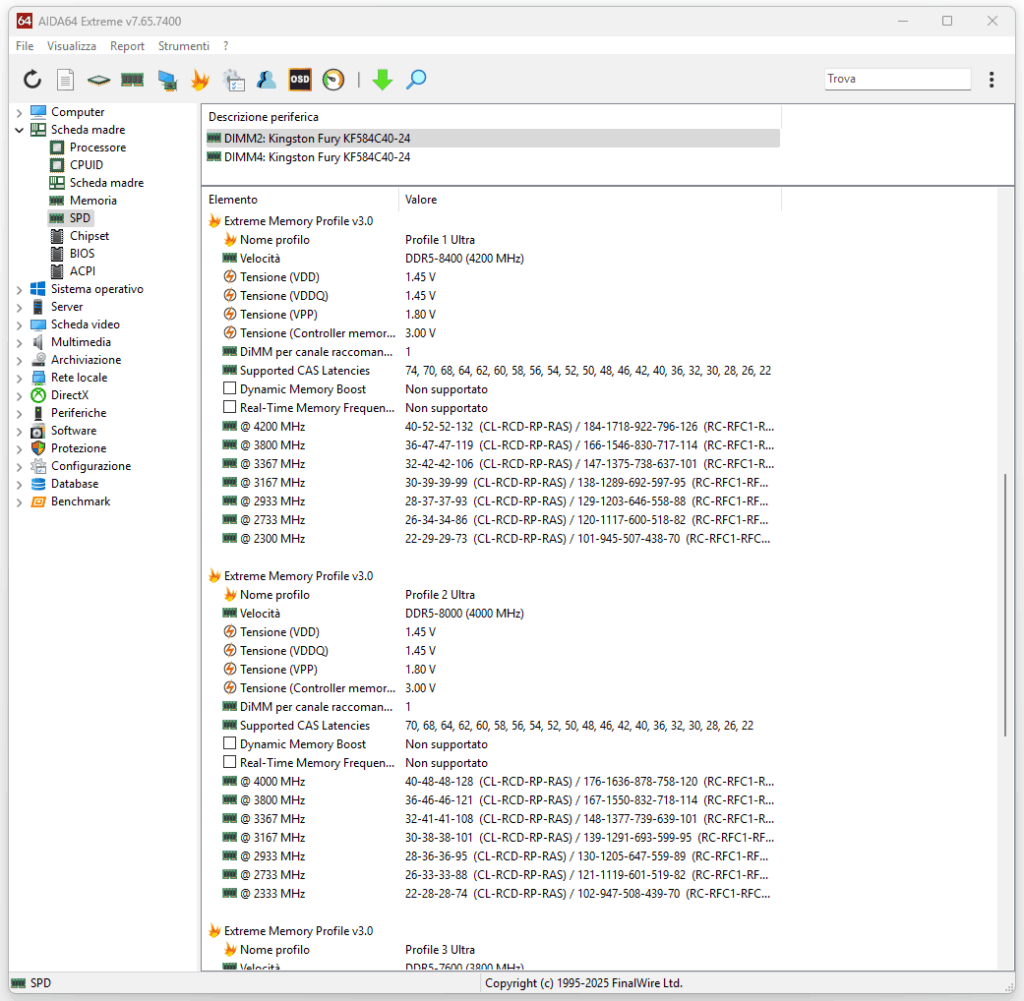Viewport: 1024px width, 1001px height.
Task: Click the blue magnifier toolbar icon
Action: pyautogui.click(x=416, y=80)
